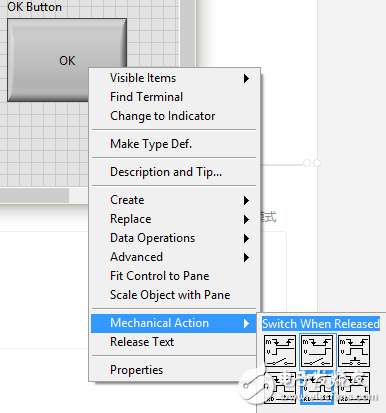Select the Latch When Pressed mechanical action icon

click(x=280, y=388)
